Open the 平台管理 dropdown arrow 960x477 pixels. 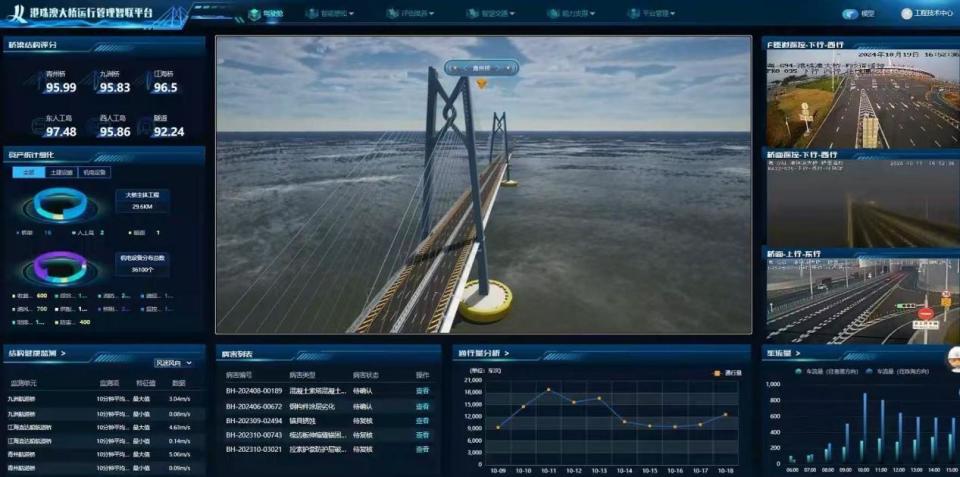(673, 13)
